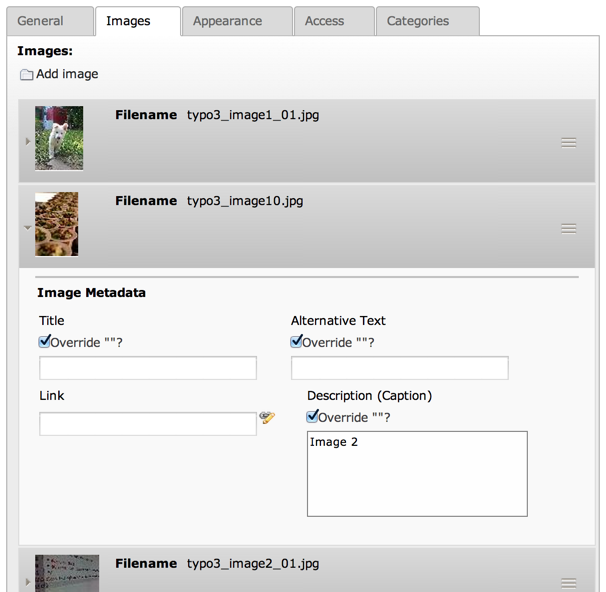This screenshot has height=592, width=606.
Task: Focus the Title input field
Action: pyautogui.click(x=148, y=368)
